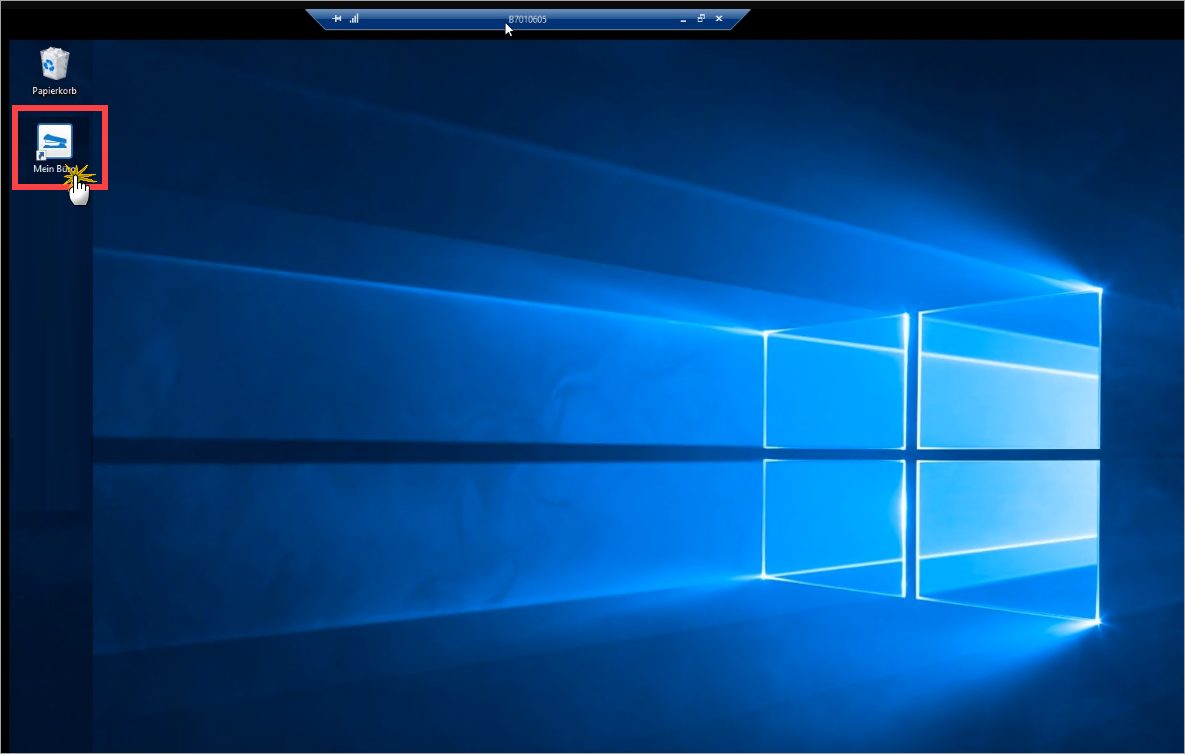Minimize the remote session from connection bar
1185x754 pixels.
pyautogui.click(x=683, y=18)
